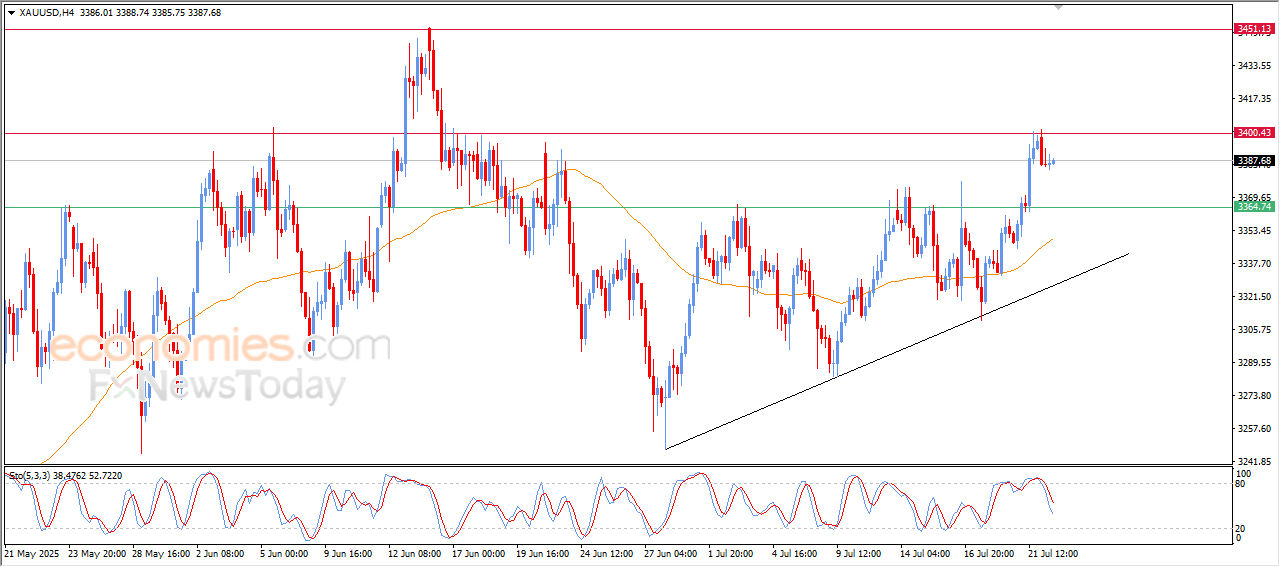Click the stochastic scale value 80
This screenshot has height=567, width=1280.
(x=1242, y=484)
